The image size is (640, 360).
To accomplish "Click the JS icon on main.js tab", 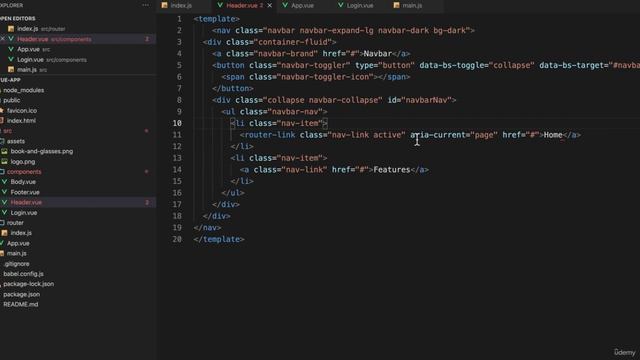I will tap(396, 5).
